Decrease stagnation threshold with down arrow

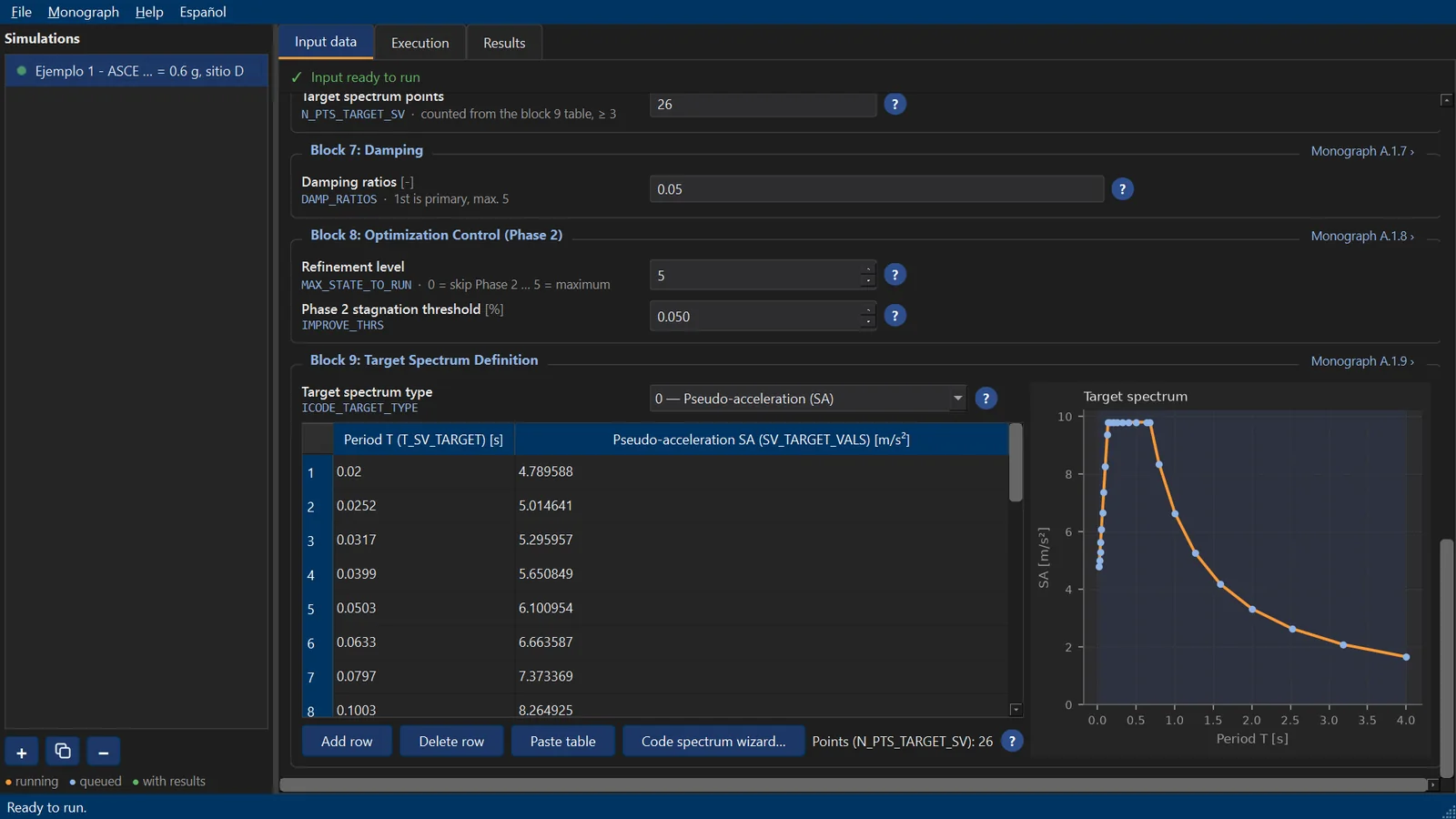point(868,322)
